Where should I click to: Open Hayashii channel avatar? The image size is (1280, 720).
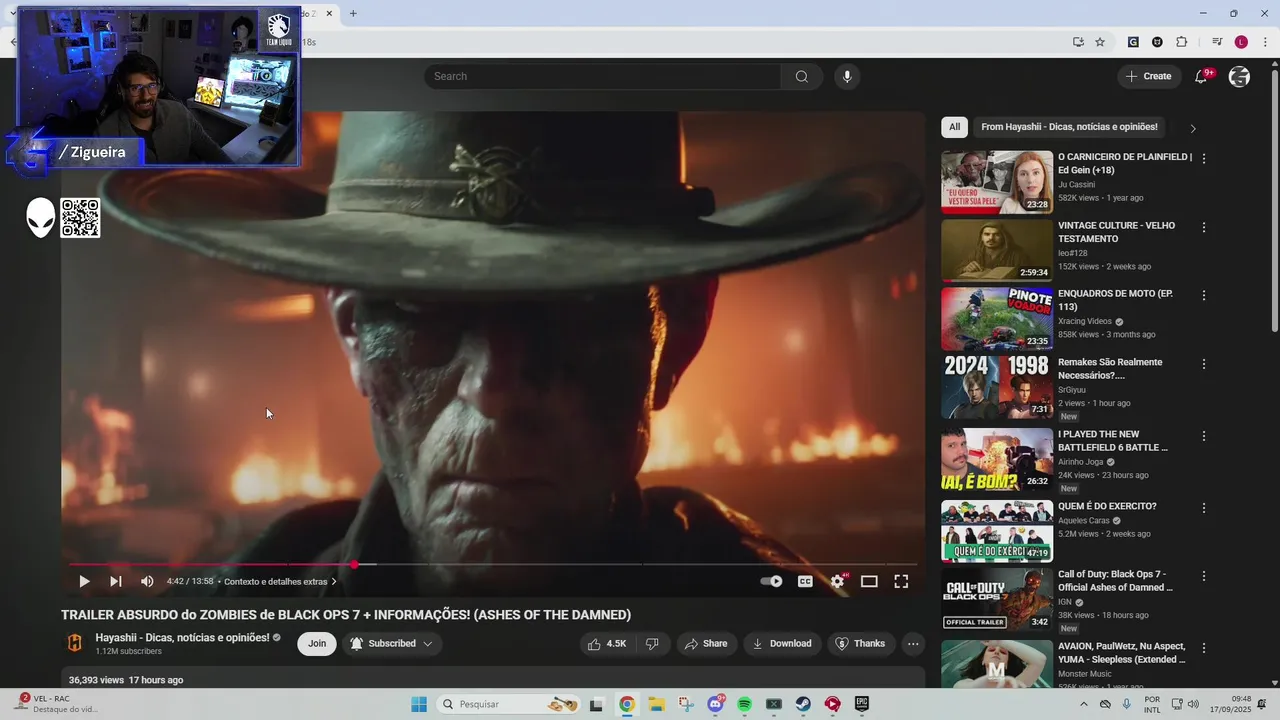75,643
